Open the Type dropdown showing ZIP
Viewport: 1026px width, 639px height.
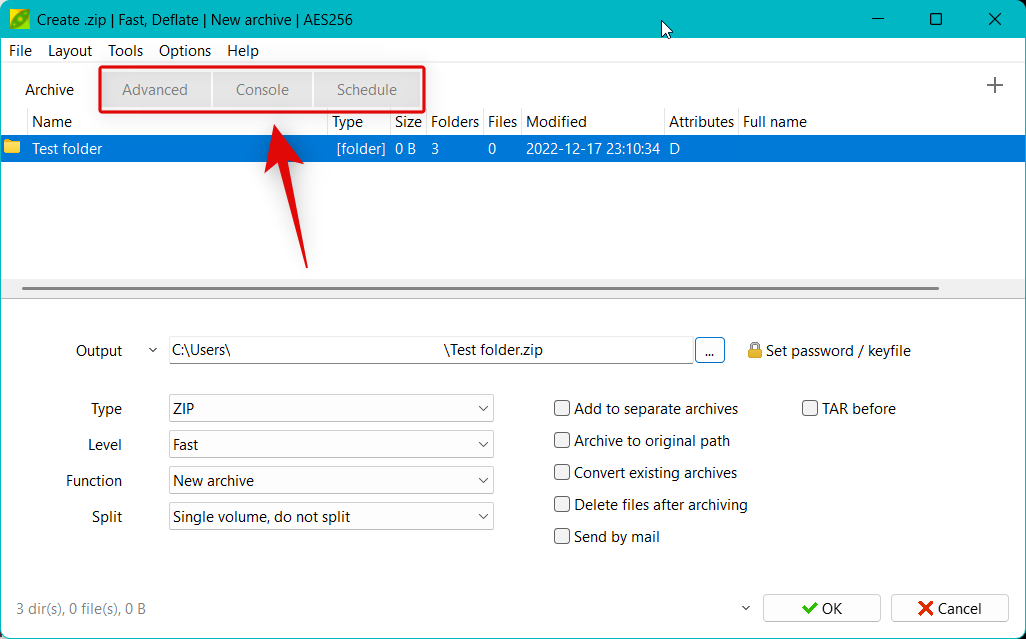[x=331, y=409]
